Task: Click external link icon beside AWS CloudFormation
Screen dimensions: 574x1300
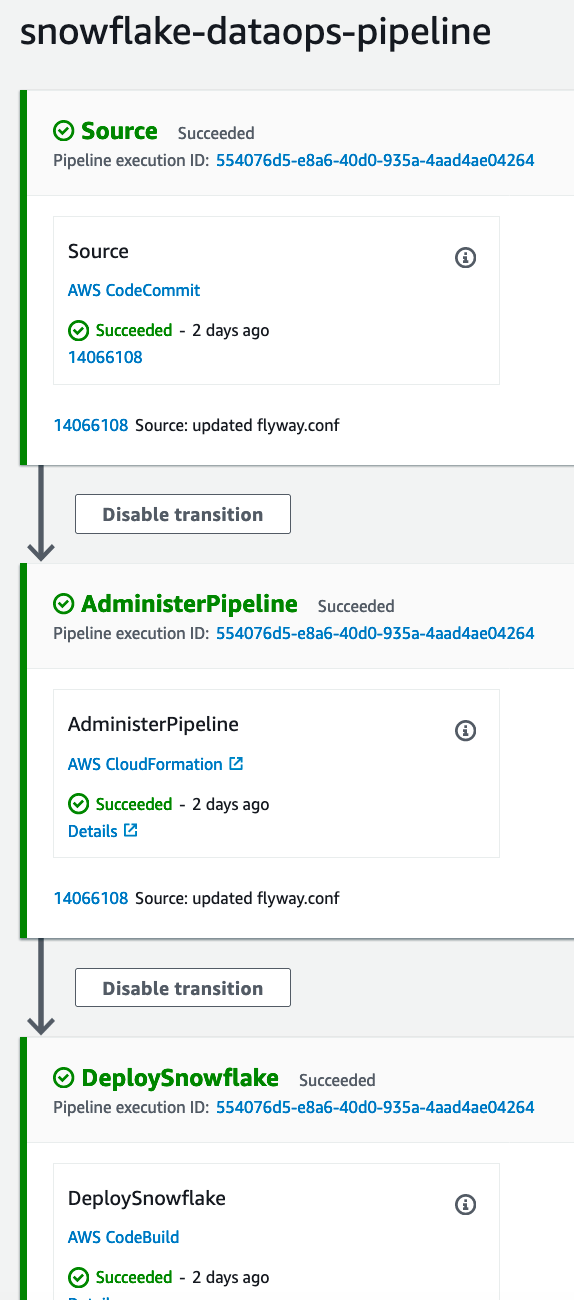Action: pyautogui.click(x=236, y=764)
